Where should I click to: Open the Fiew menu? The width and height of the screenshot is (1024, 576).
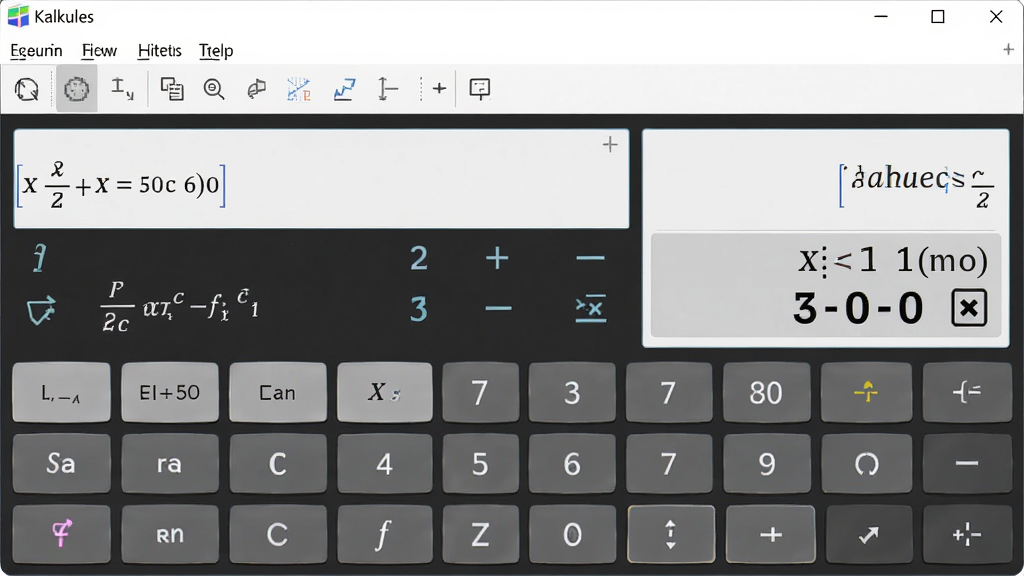click(x=99, y=50)
